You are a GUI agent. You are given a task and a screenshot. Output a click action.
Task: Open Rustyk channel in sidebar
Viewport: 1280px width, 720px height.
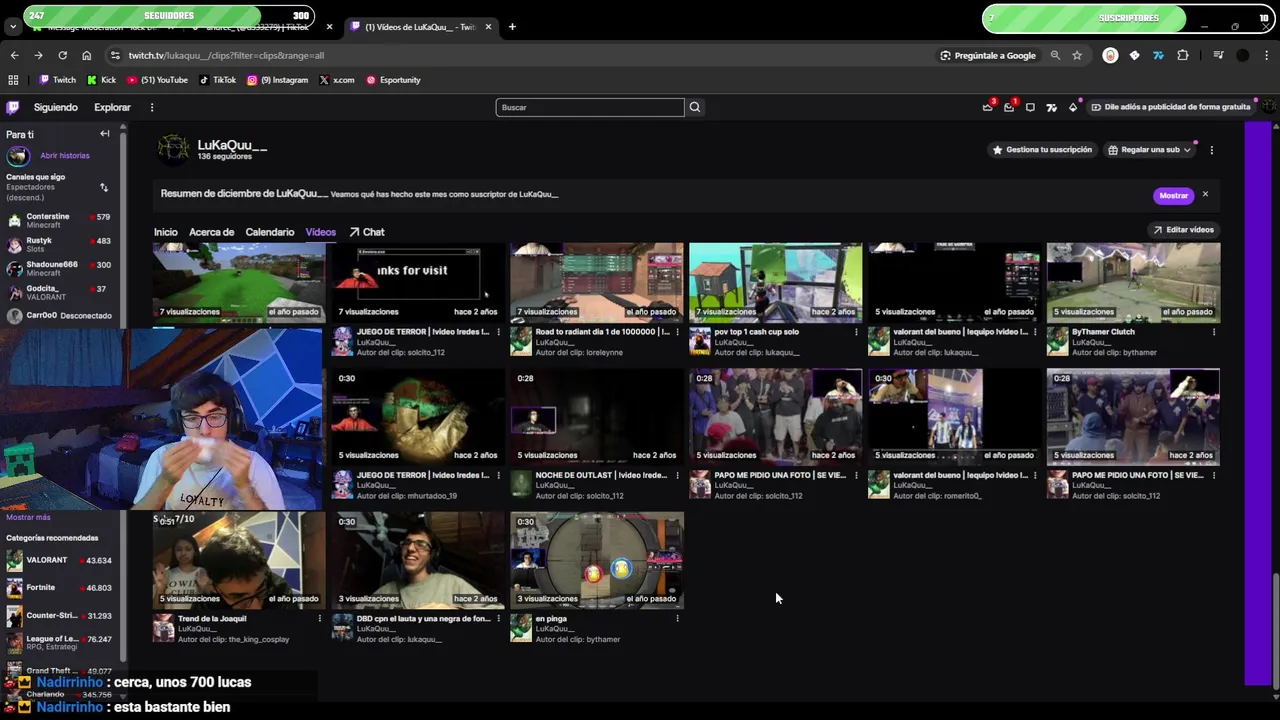coord(60,244)
